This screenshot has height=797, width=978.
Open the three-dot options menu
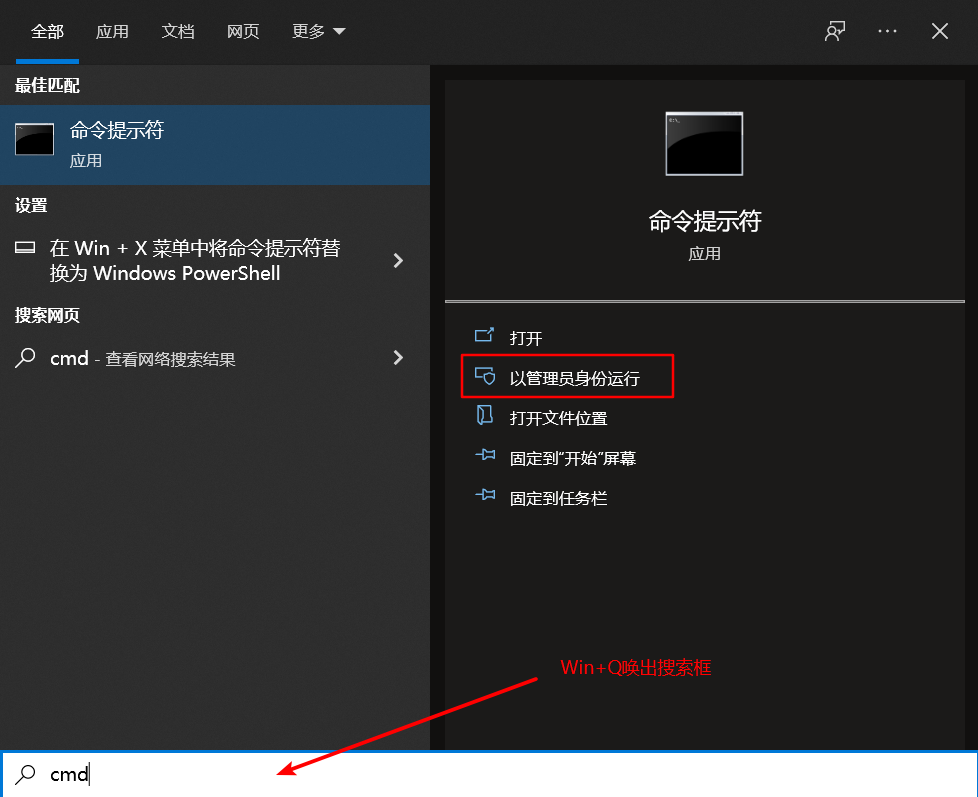click(887, 31)
